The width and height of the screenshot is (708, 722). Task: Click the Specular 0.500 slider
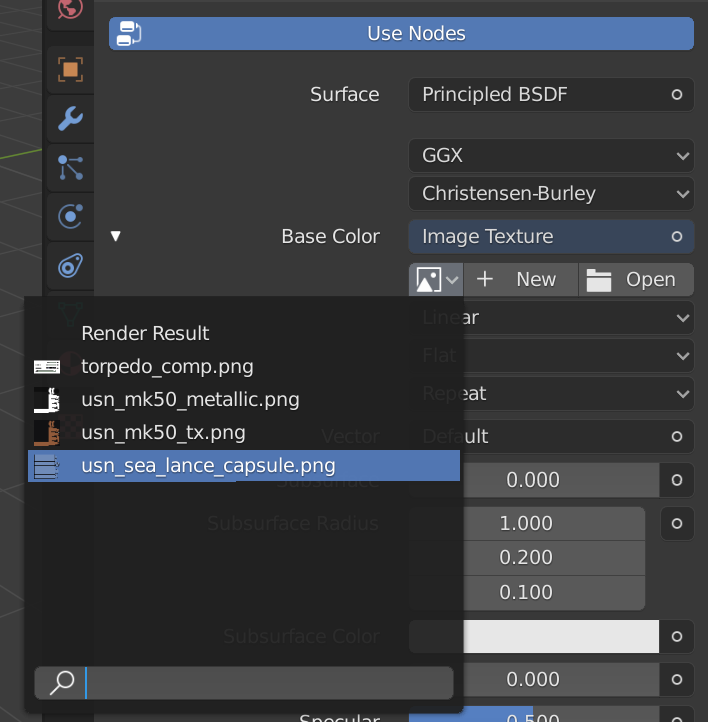534,714
